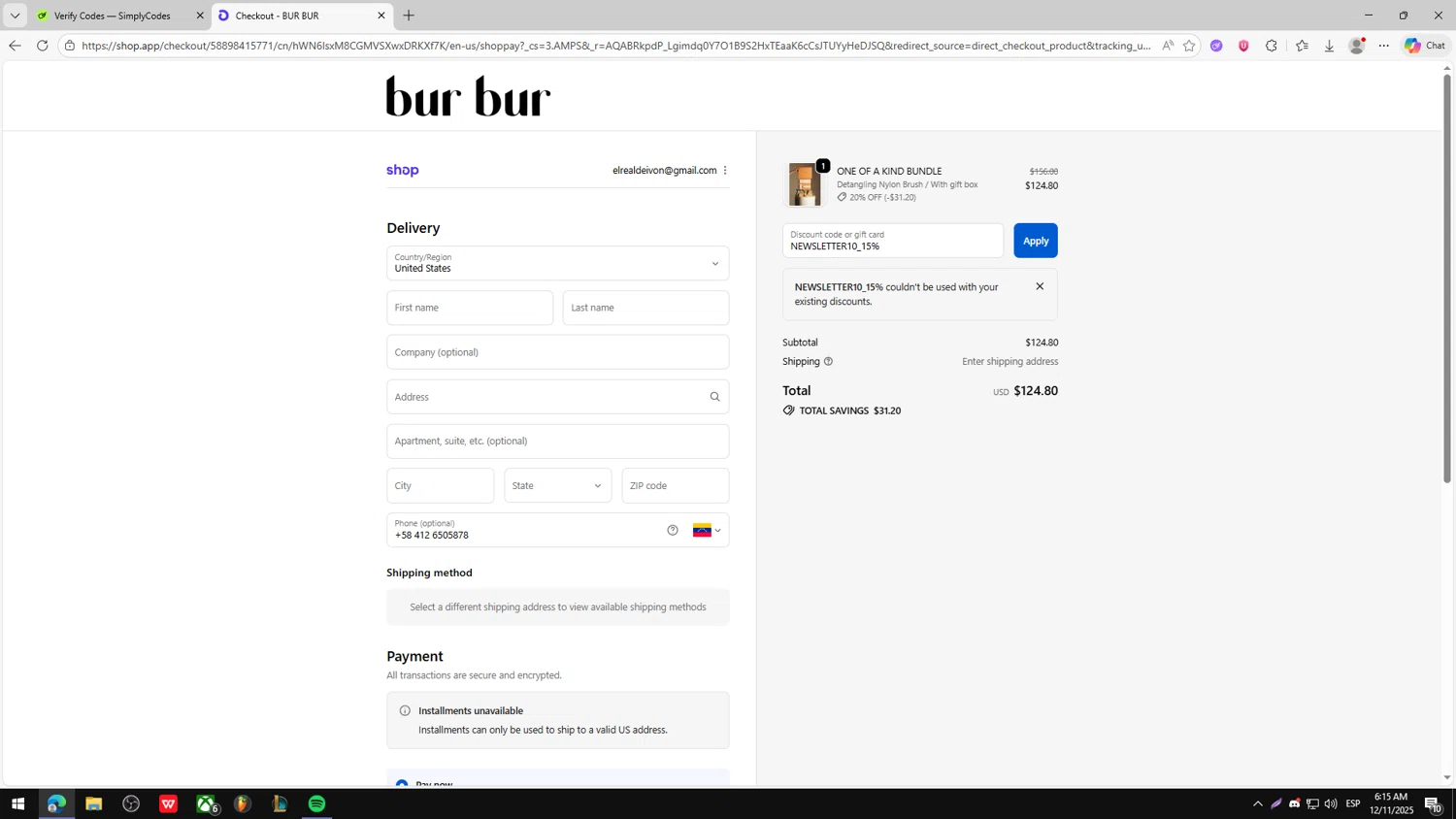Click the Edge icon in taskbar

pyautogui.click(x=56, y=803)
